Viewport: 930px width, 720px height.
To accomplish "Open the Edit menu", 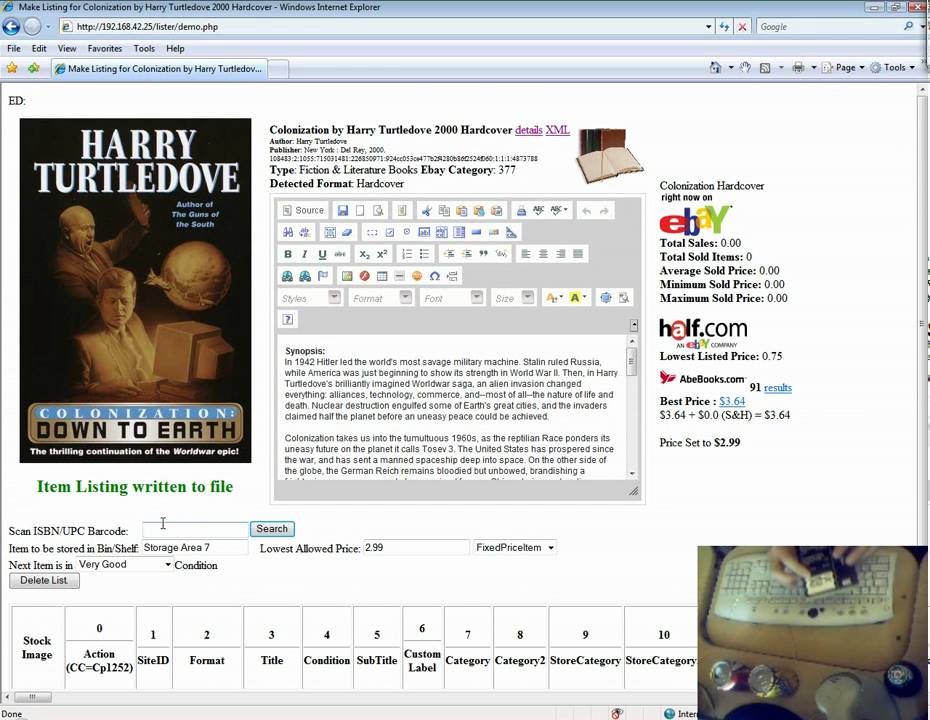I will pyautogui.click(x=39, y=49).
